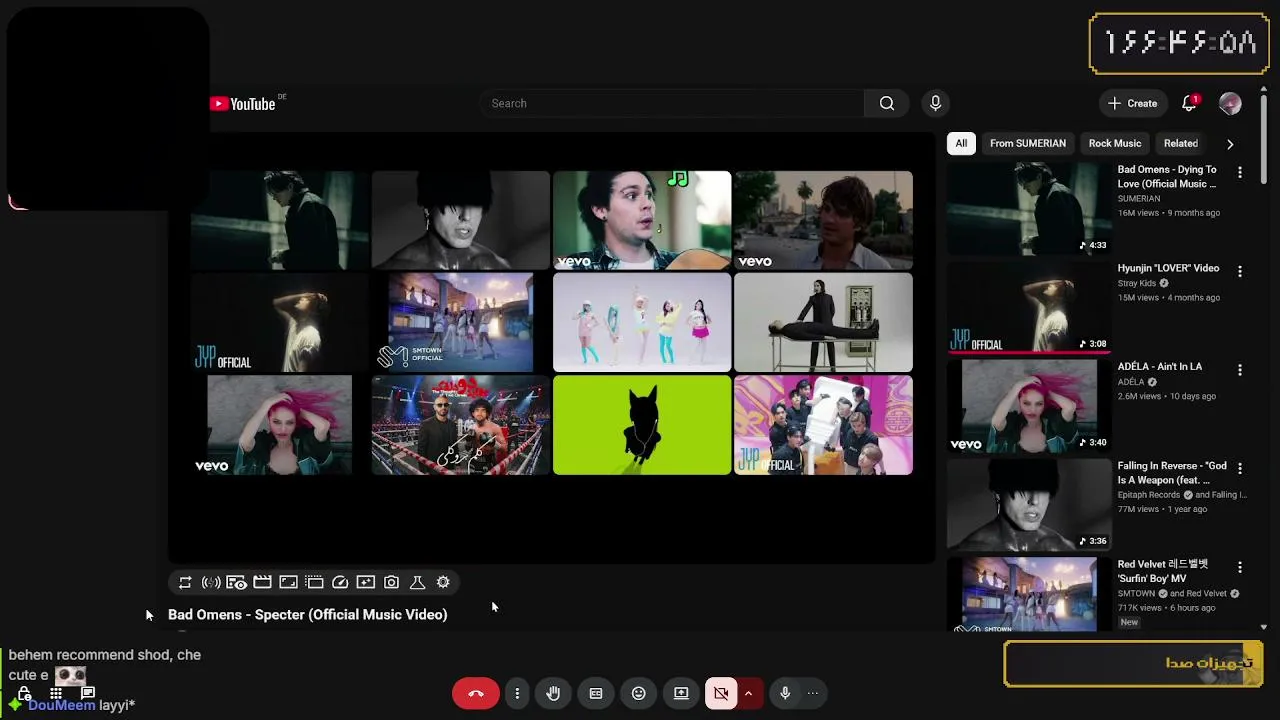Share screen with the present icon
The width and height of the screenshot is (1280, 720).
tap(681, 693)
